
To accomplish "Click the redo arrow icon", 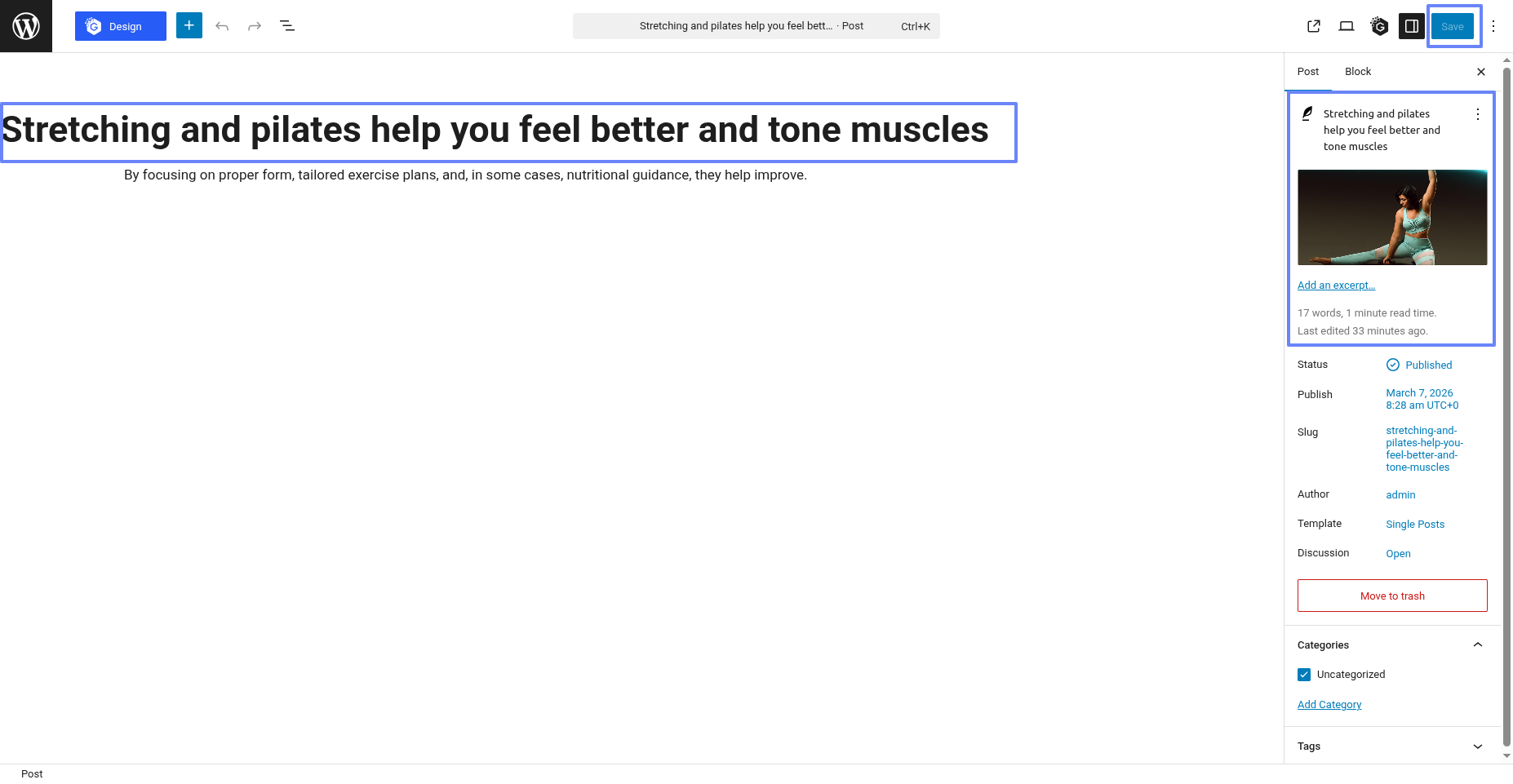I will tap(255, 26).
